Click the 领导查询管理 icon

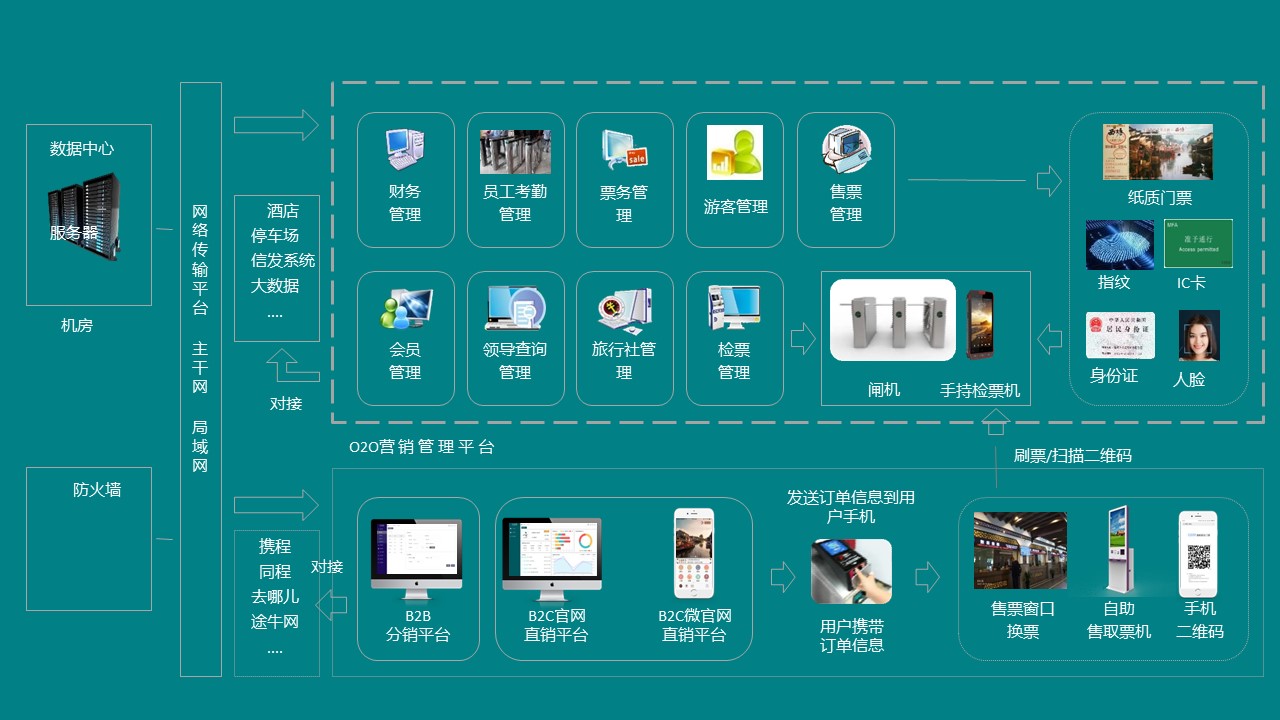point(515,308)
